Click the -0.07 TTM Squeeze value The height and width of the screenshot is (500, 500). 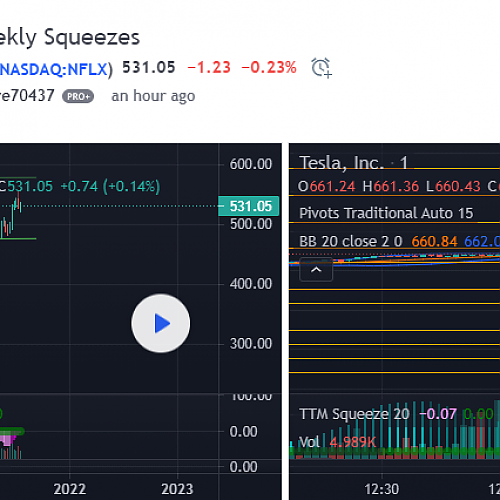438,414
